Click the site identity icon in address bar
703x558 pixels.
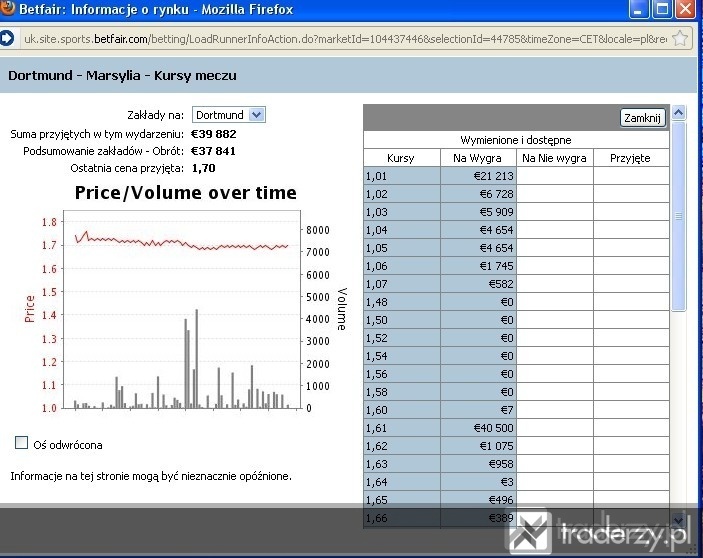(7, 39)
